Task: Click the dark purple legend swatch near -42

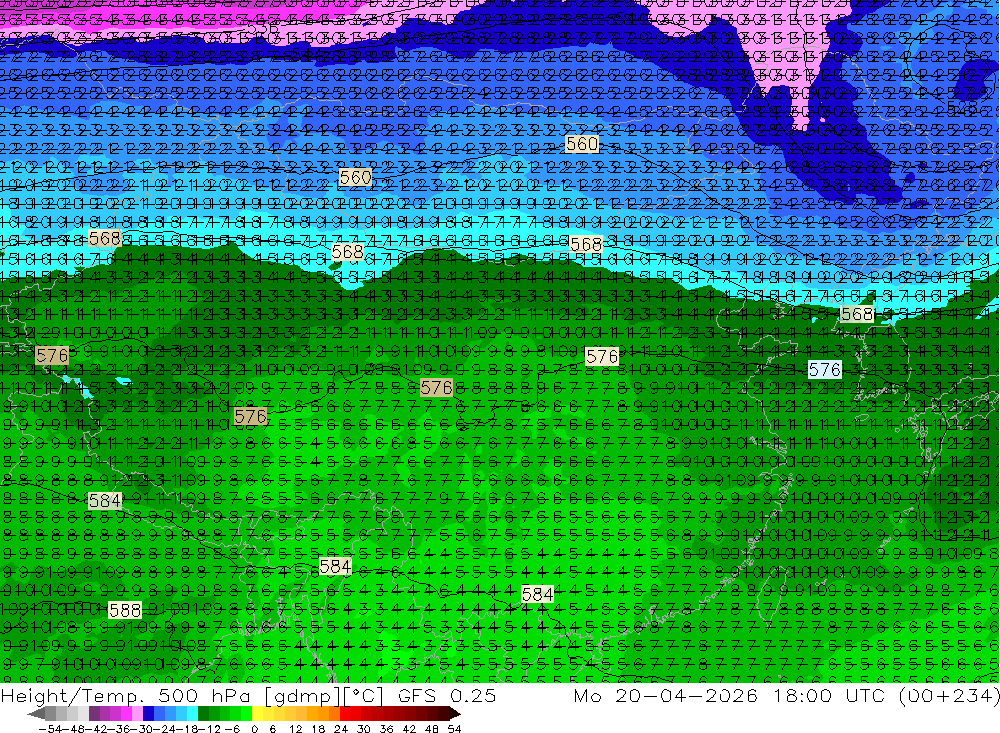Action: (94, 713)
